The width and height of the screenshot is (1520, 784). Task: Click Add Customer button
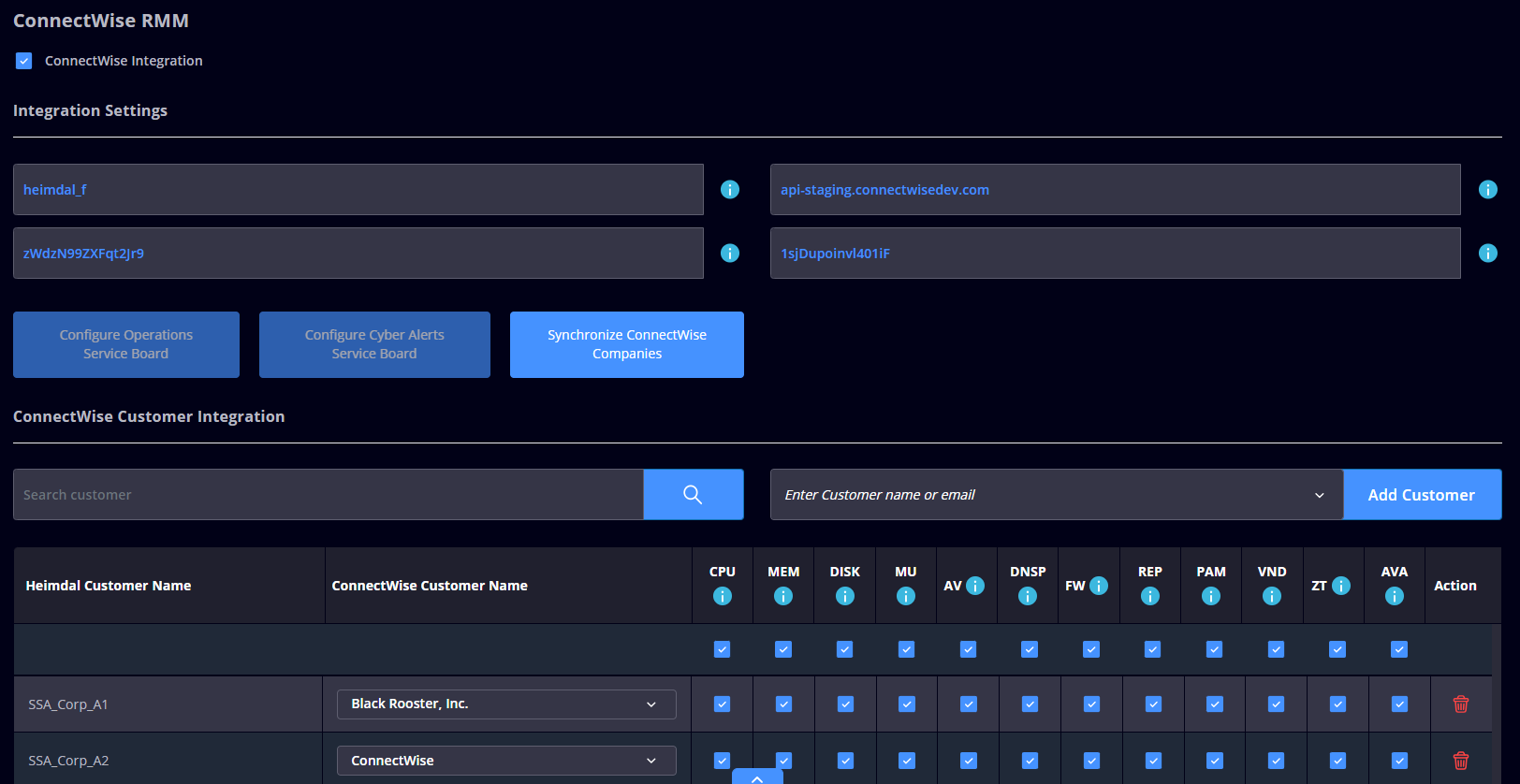click(x=1422, y=495)
